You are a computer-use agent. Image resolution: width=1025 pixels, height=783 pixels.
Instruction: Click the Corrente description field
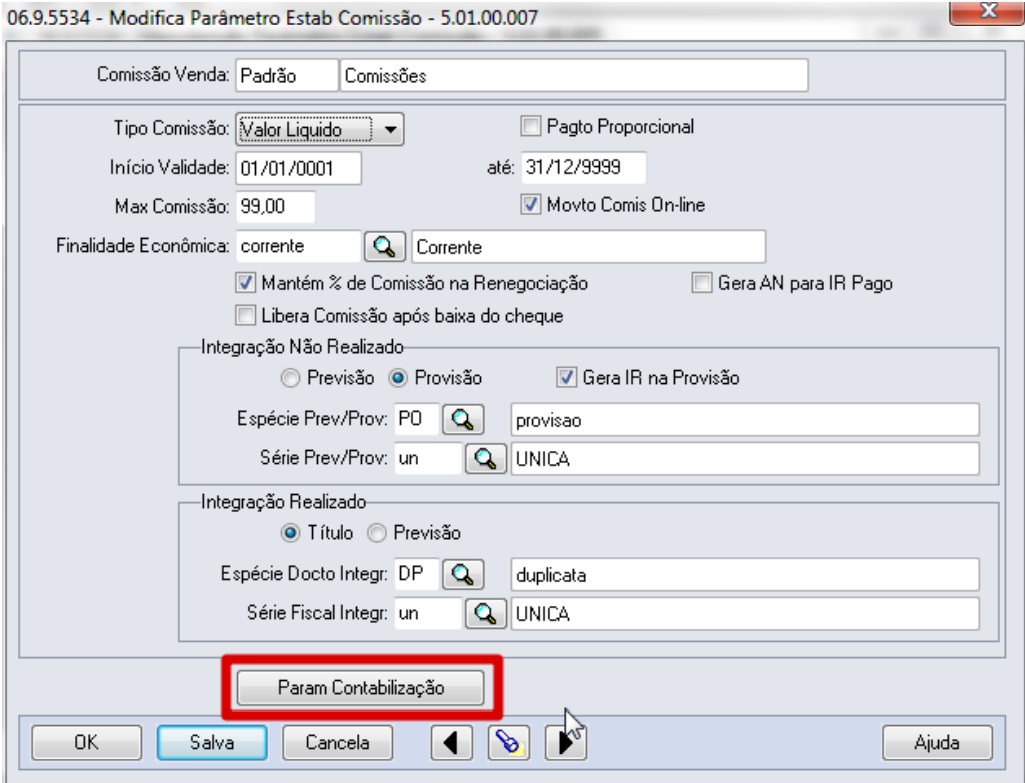[x=588, y=246]
